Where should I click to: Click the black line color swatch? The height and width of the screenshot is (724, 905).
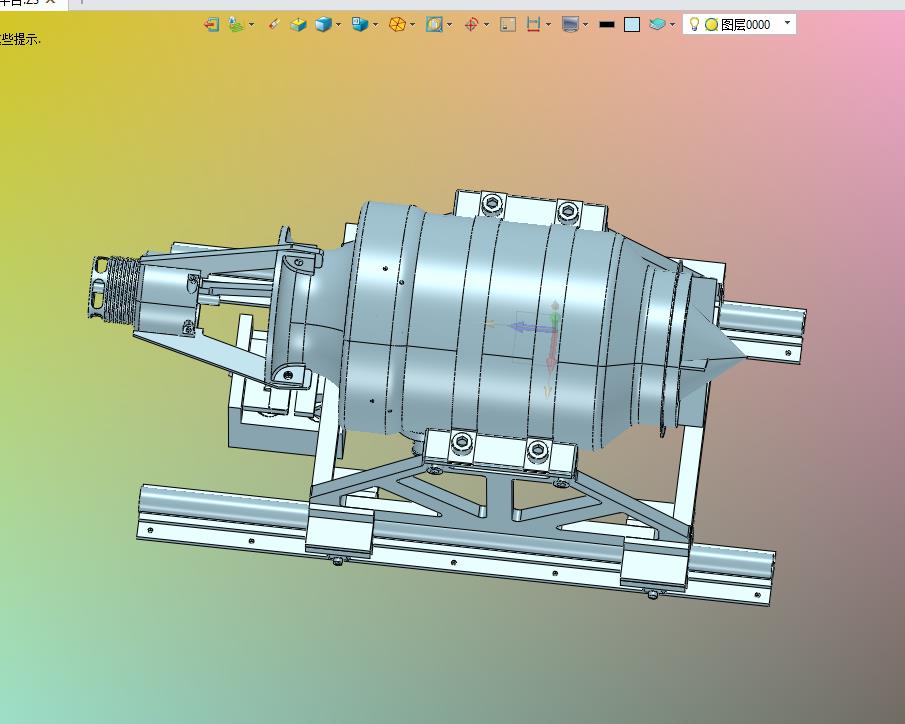click(x=606, y=24)
